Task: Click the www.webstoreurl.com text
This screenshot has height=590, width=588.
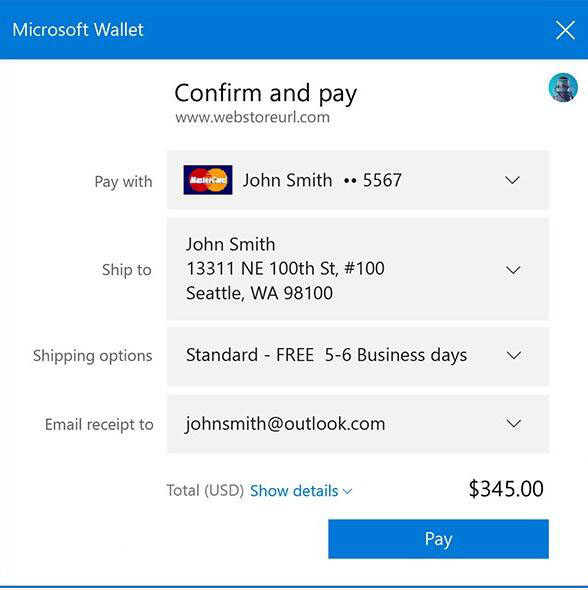Action: (252, 117)
